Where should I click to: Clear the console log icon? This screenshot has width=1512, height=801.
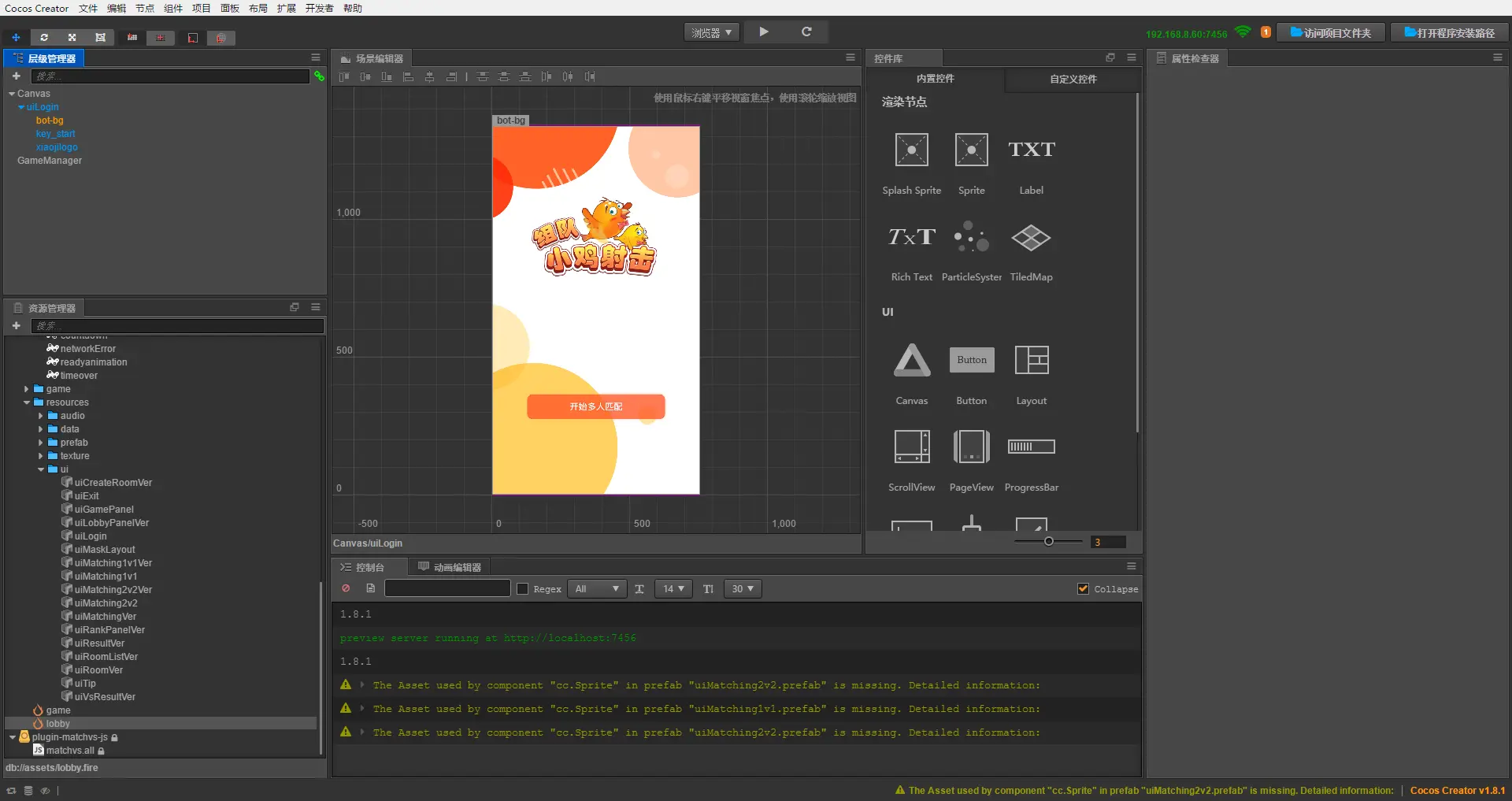[346, 588]
